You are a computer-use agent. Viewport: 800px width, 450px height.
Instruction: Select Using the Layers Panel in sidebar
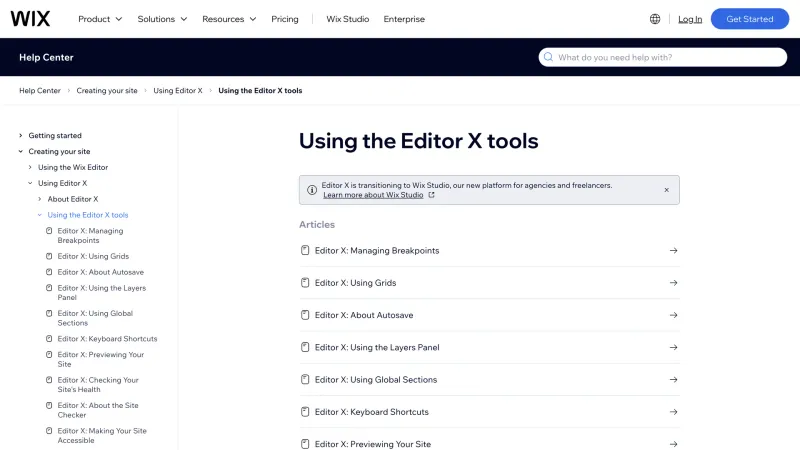102,292
